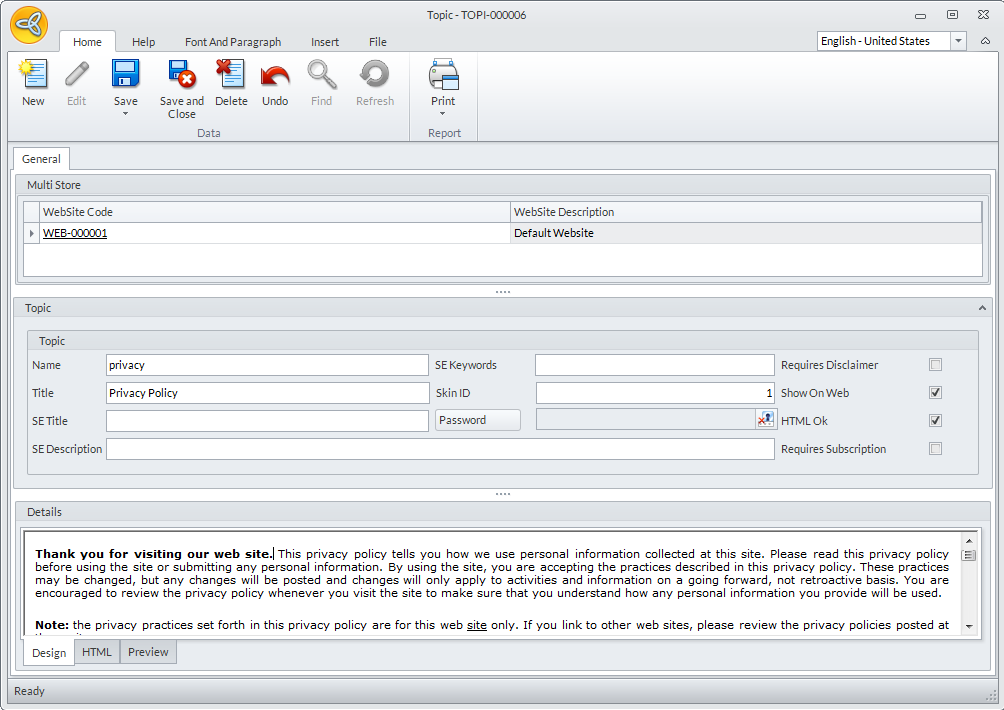Click the password lookup icon
Screen dimensions: 1004x710
click(x=765, y=420)
